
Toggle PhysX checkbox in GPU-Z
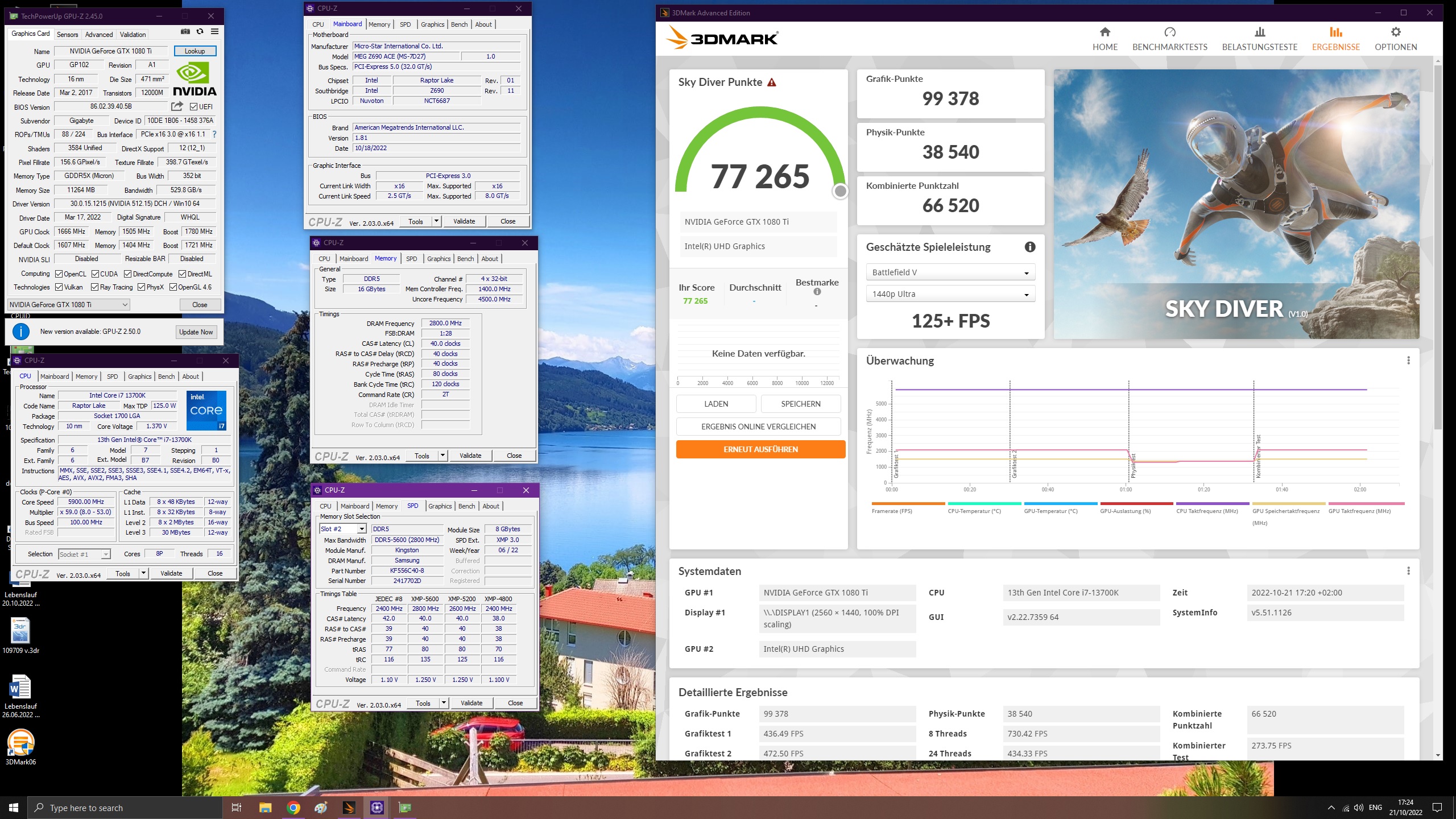coord(141,287)
